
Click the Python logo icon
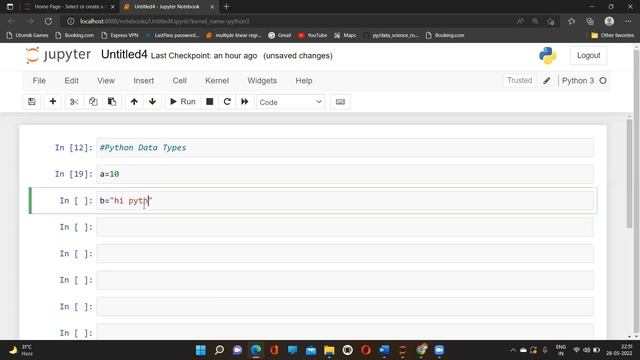547,56
